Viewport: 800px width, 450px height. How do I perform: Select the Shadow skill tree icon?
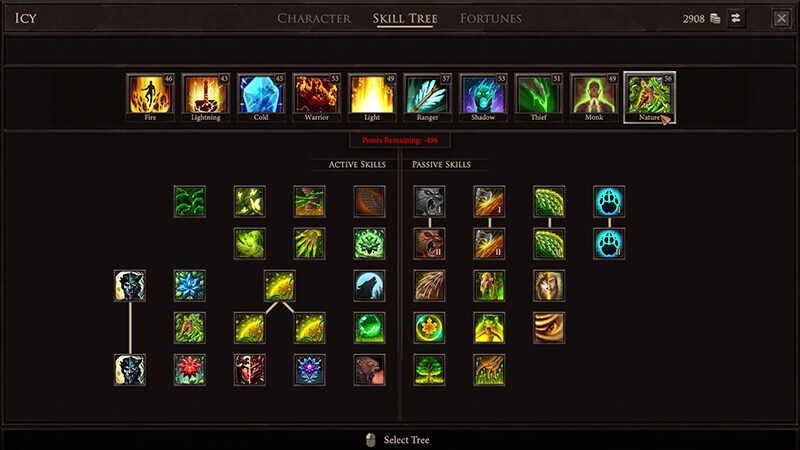click(x=483, y=97)
